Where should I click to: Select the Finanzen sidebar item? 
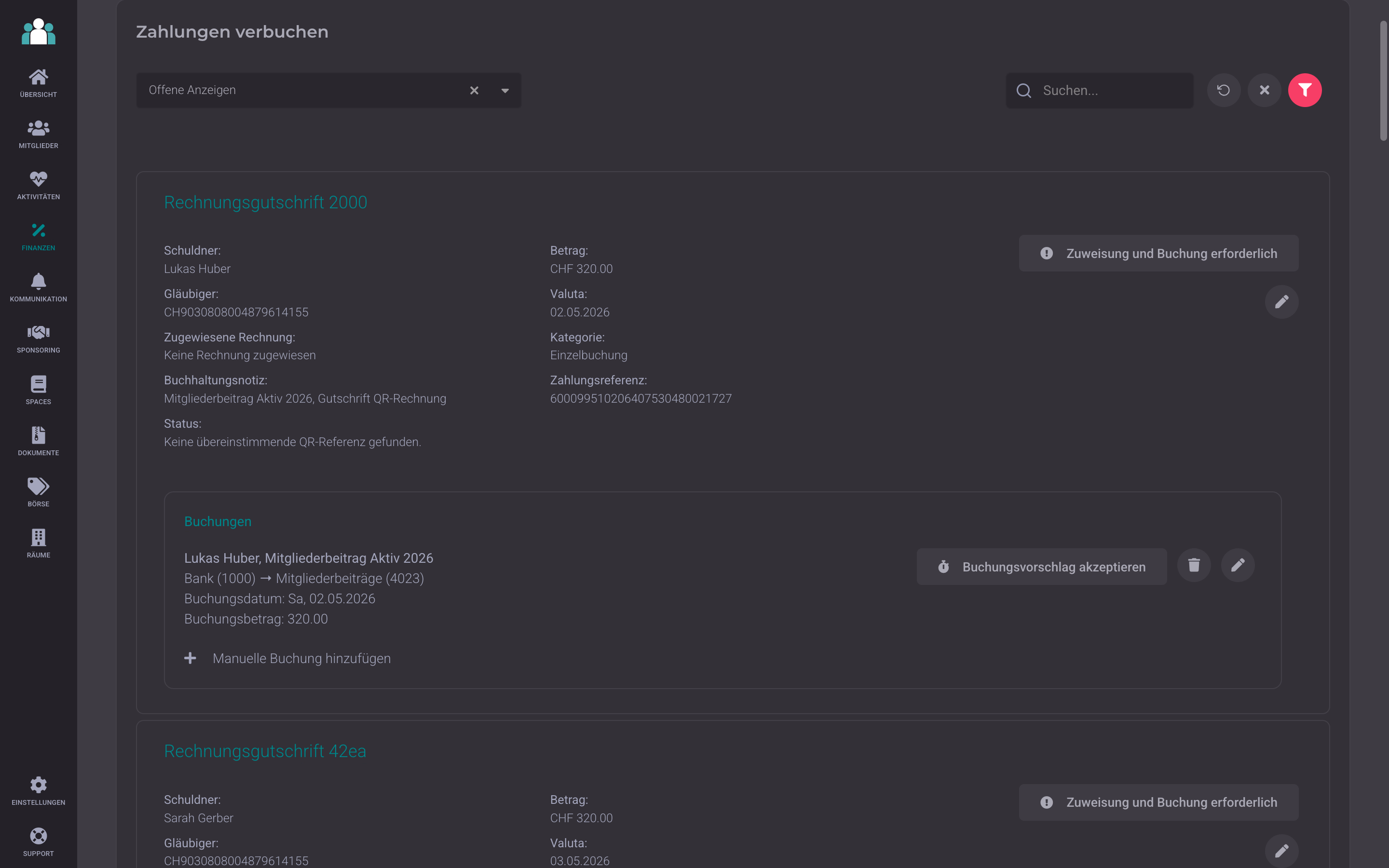(39, 236)
